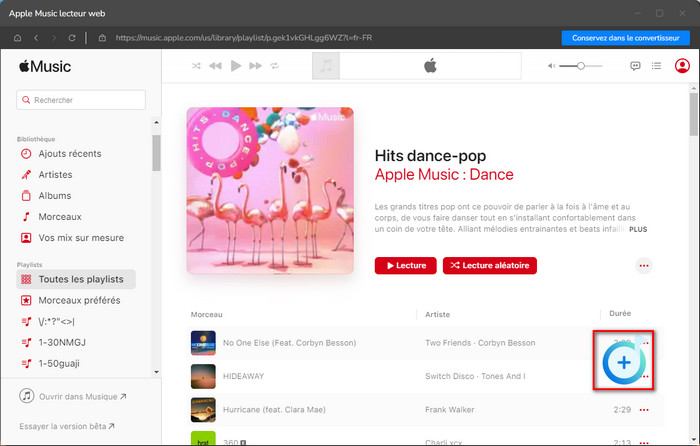Adjust the volume slider

580,66
